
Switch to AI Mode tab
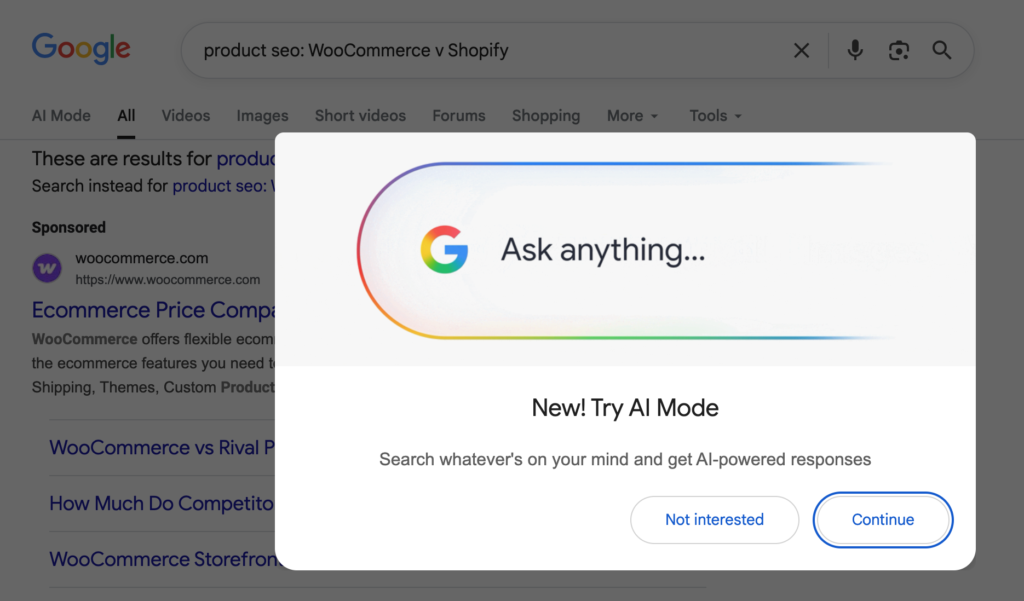tap(61, 116)
